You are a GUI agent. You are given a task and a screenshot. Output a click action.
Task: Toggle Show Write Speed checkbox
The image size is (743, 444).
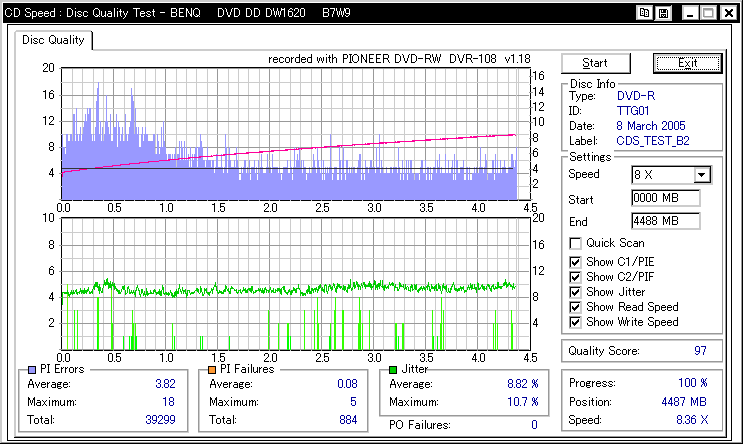(x=575, y=322)
